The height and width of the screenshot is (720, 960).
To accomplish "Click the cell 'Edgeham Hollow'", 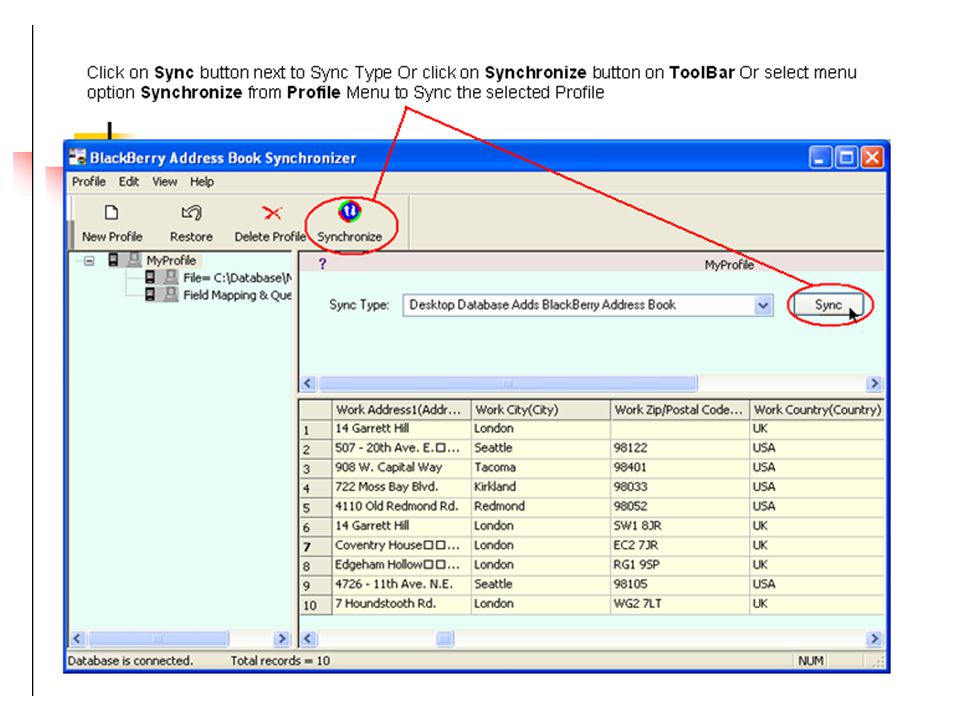I will (401, 565).
